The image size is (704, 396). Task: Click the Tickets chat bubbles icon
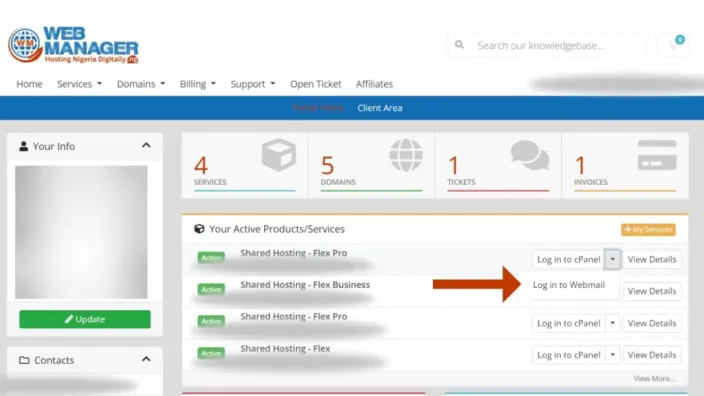point(530,155)
